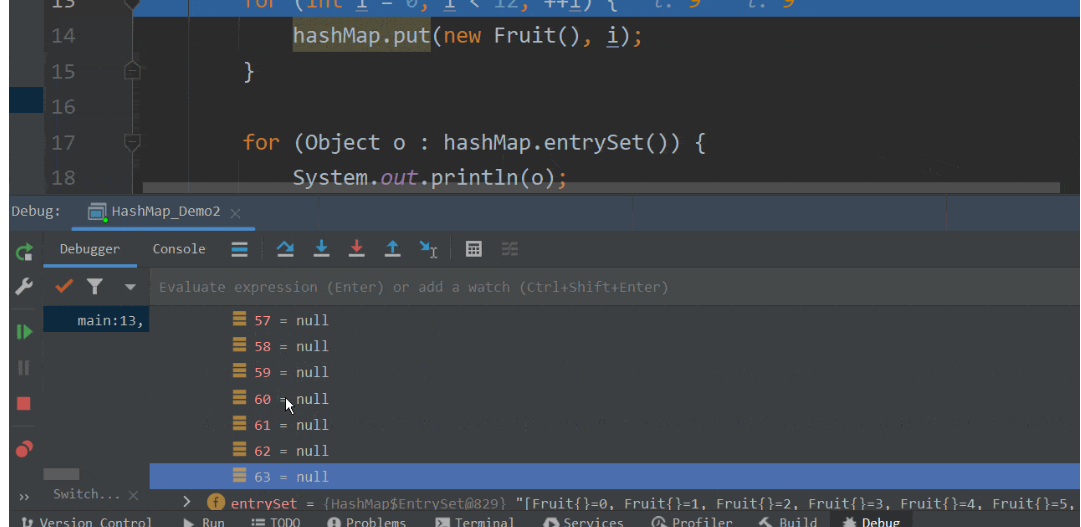Click line number 16 in the gutter

pyautogui.click(x=63, y=107)
